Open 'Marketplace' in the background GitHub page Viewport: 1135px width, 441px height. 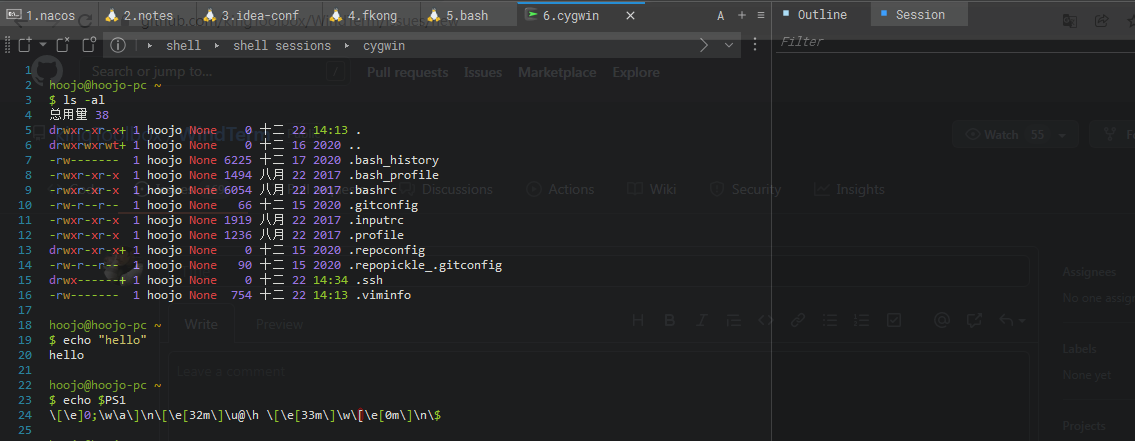[557, 72]
